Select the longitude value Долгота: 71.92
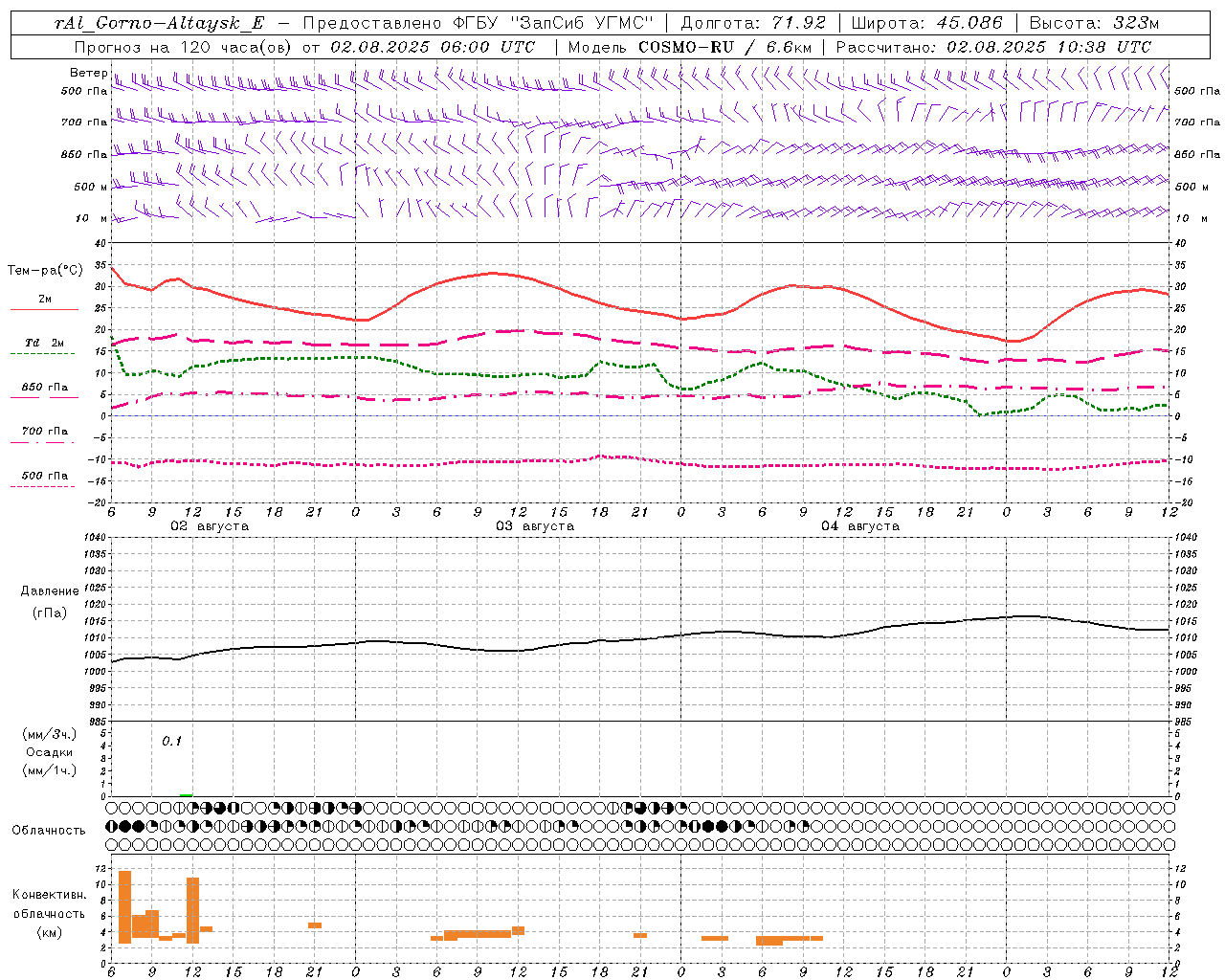The height and width of the screenshot is (980, 1225). click(x=753, y=23)
